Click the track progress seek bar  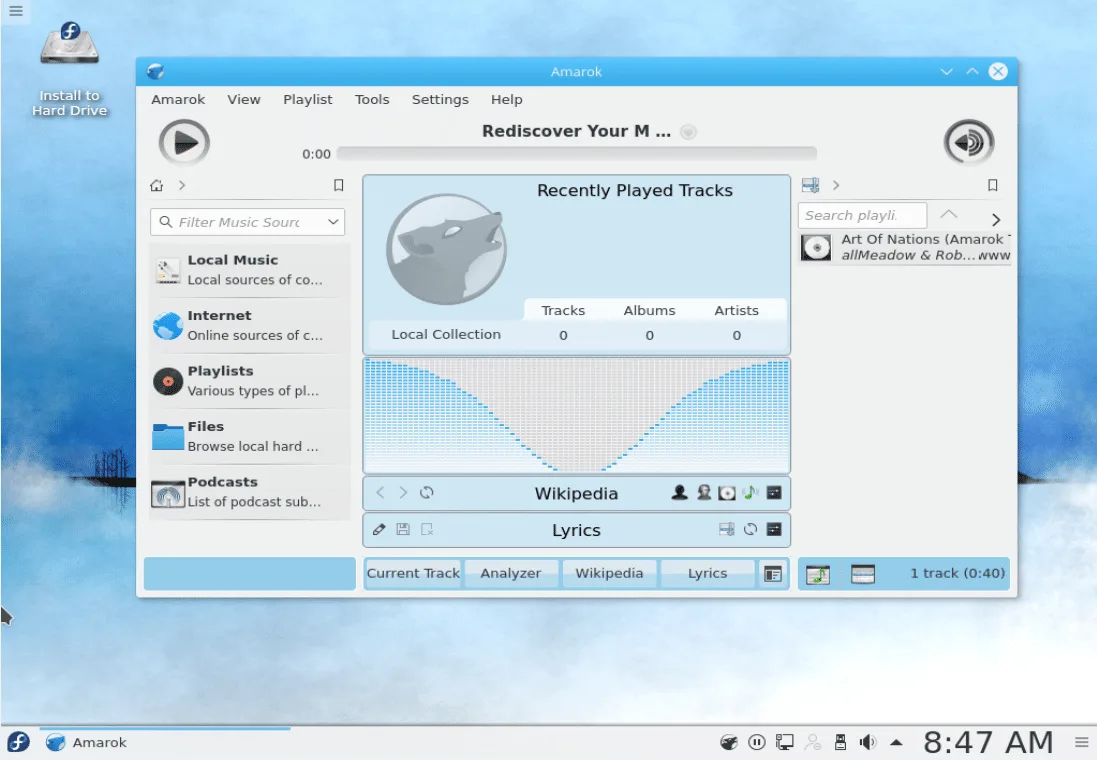pos(576,153)
